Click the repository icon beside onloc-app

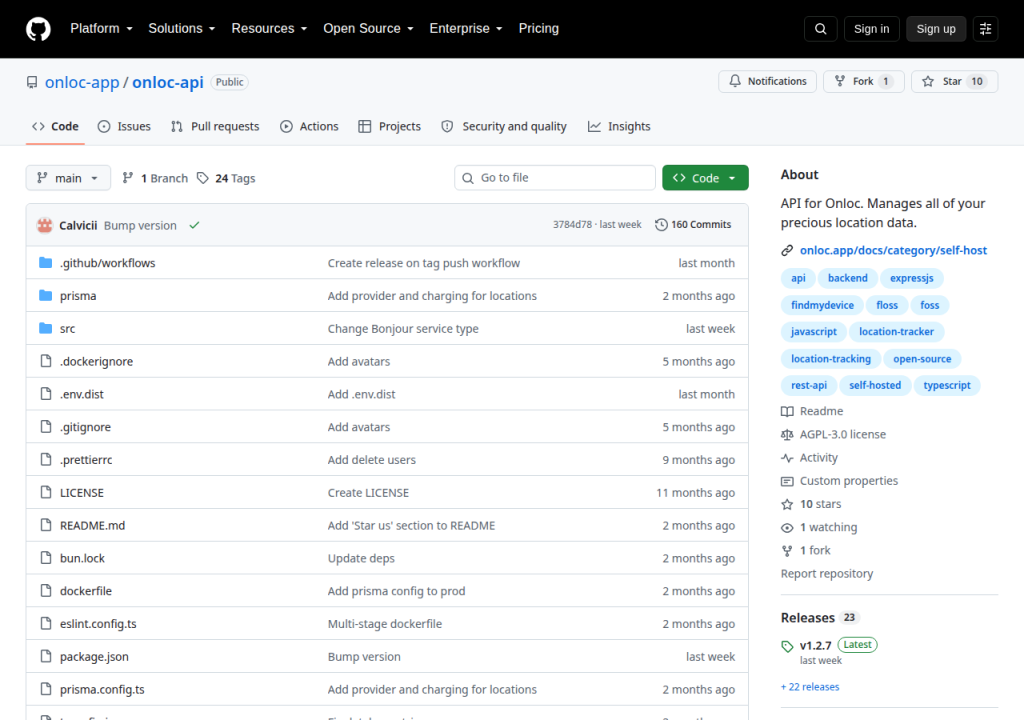[32, 82]
